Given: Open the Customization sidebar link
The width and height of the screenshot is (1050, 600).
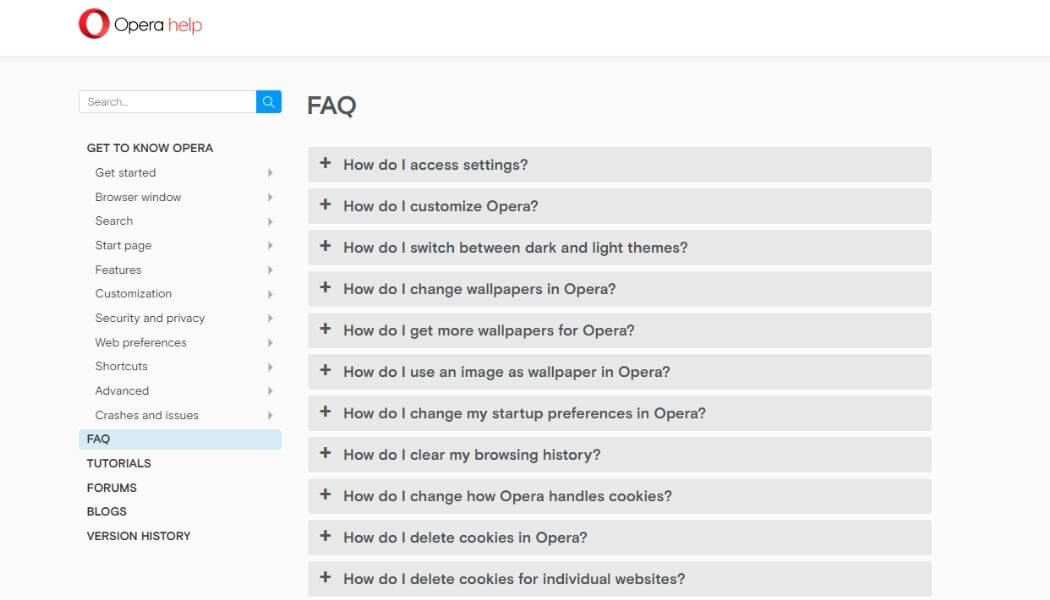Looking at the screenshot, I should (x=133, y=294).
